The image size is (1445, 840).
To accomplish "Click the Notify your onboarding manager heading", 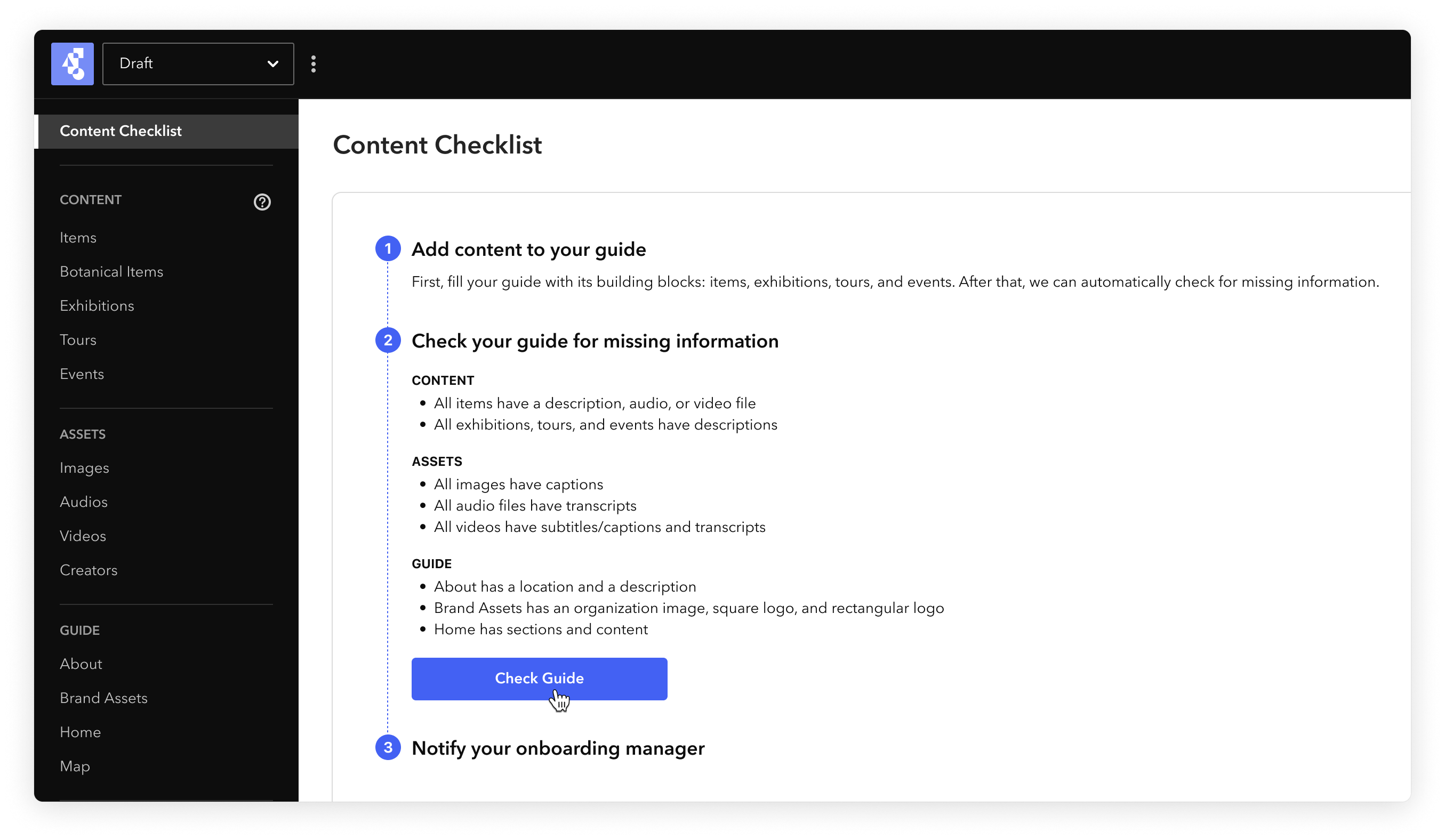I will pos(558,748).
